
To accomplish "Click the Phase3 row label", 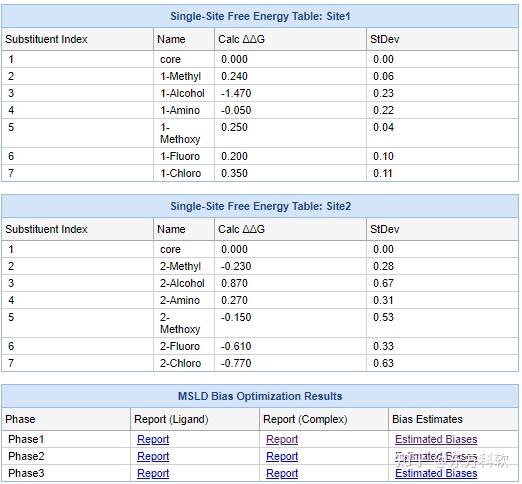I will pyautogui.click(x=26, y=473).
